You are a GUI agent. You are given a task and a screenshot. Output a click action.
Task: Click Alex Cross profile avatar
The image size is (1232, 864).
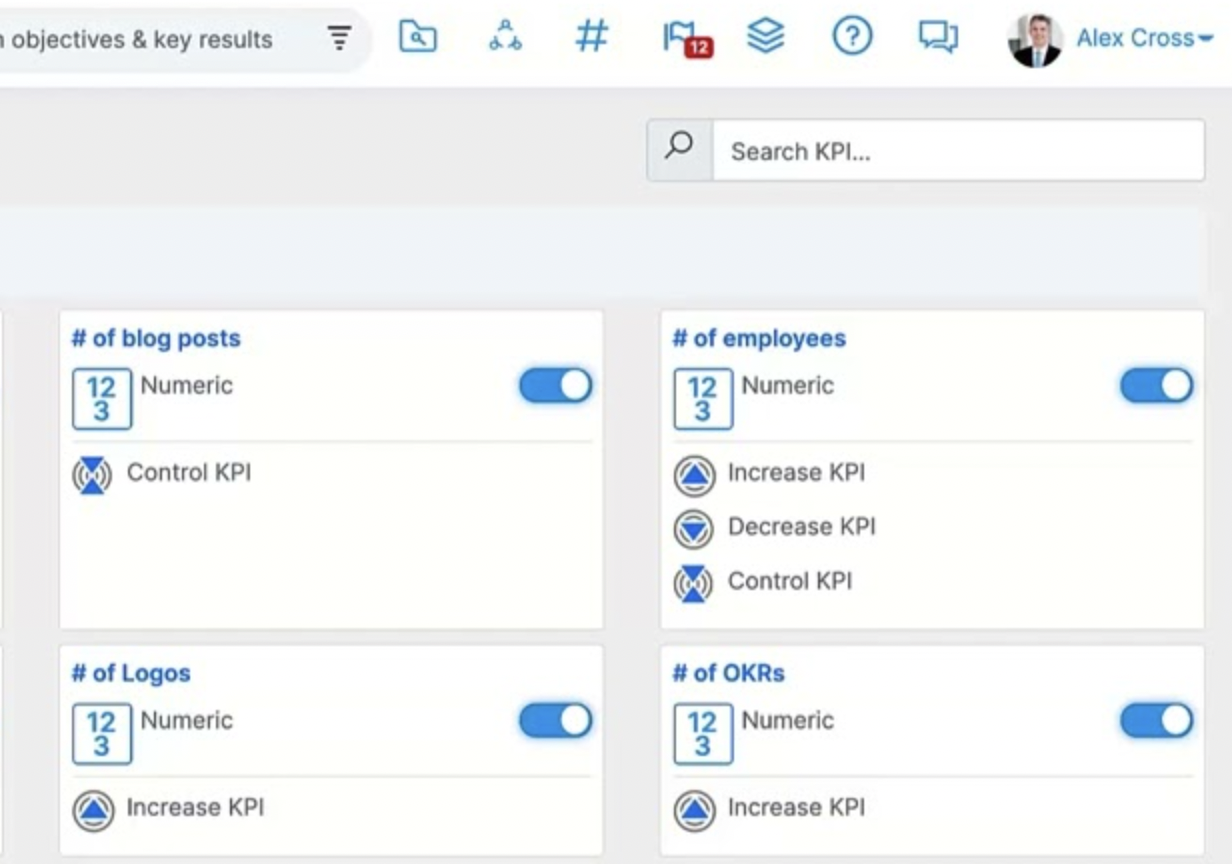pos(1035,40)
